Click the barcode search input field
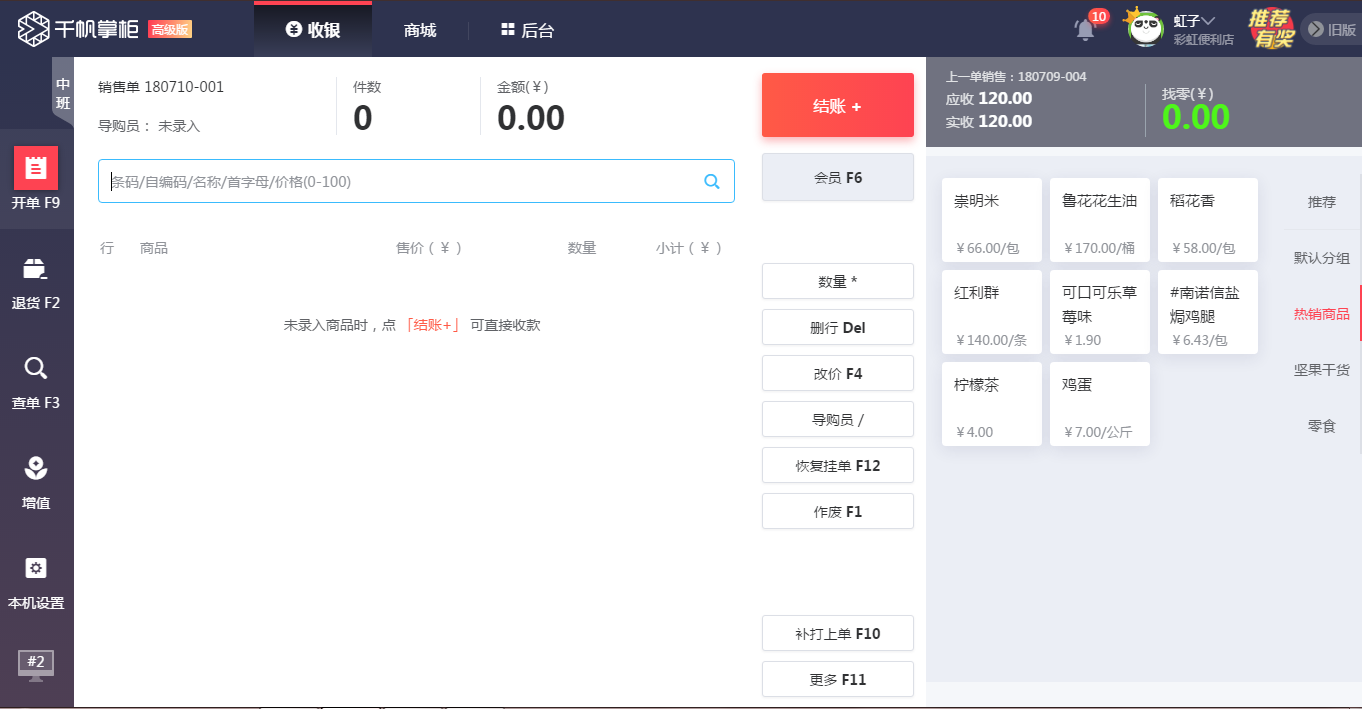This screenshot has width=1362, height=709. click(x=400, y=181)
